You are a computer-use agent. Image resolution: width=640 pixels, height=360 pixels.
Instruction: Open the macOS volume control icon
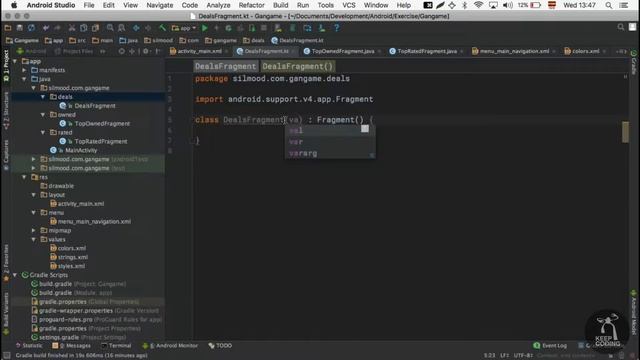[x=508, y=5]
